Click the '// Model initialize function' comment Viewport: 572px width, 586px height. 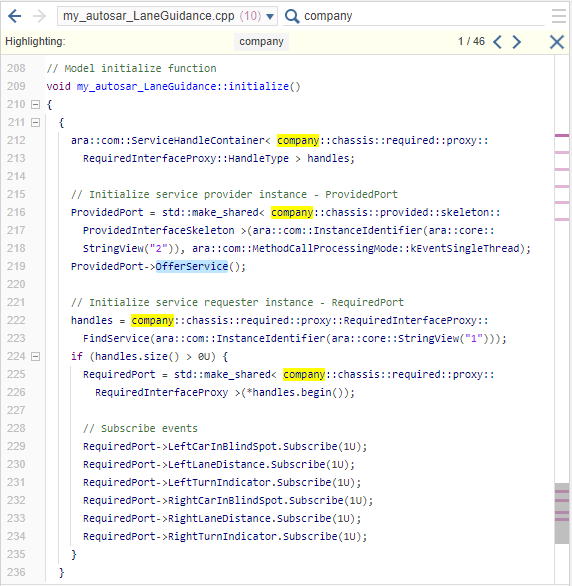[x=131, y=68]
